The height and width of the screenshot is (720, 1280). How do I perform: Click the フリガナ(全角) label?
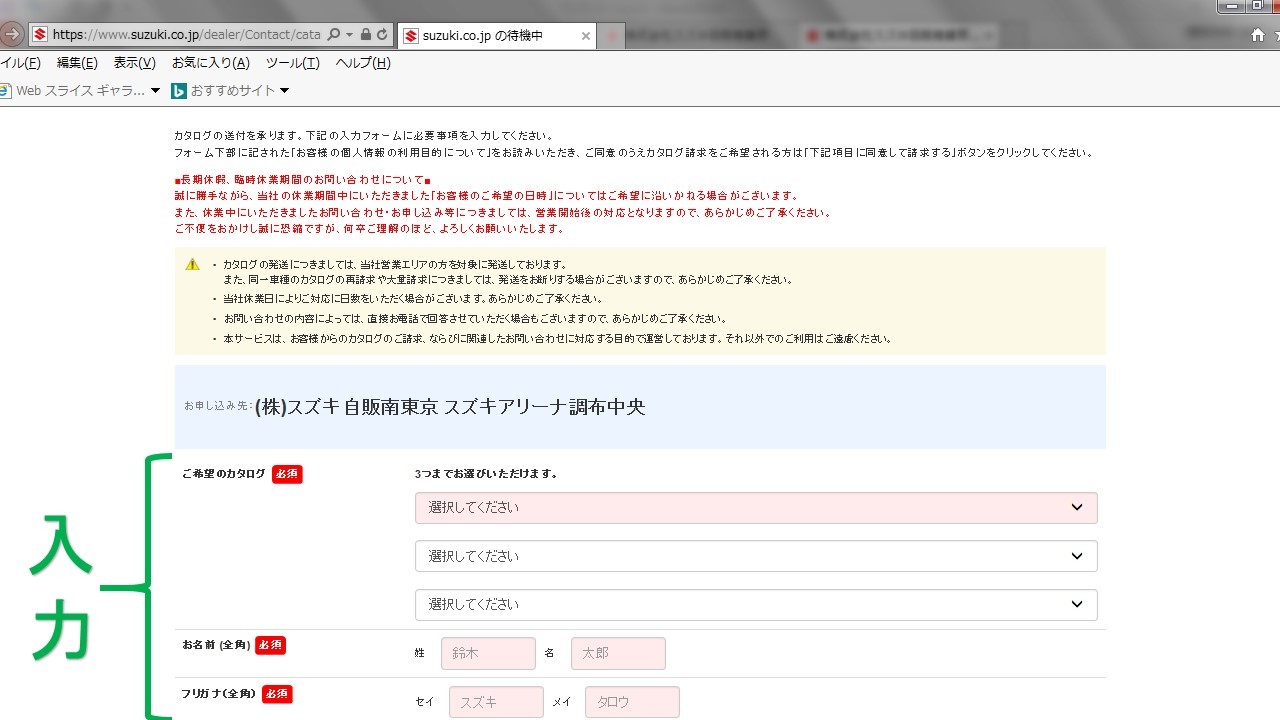tap(219, 693)
